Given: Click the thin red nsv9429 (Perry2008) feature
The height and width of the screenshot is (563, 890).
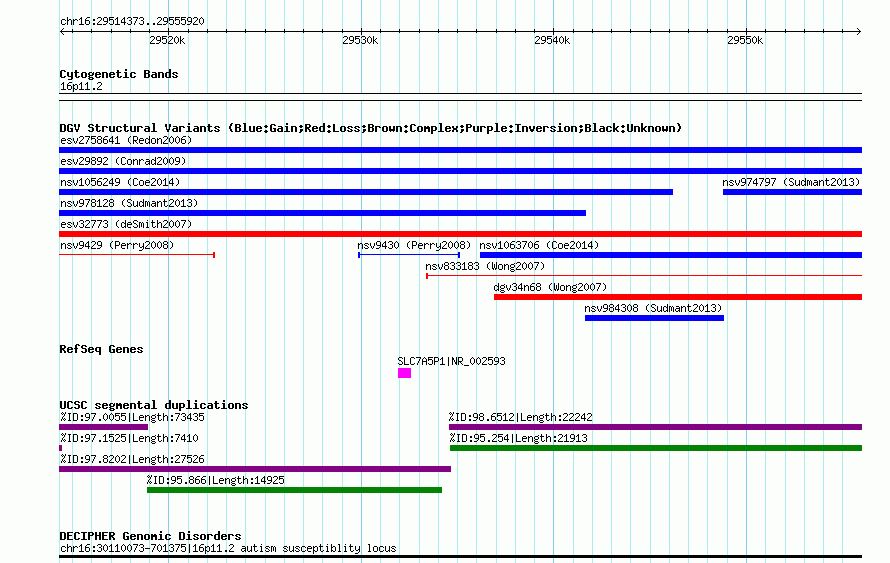Looking at the screenshot, I should (137, 255).
